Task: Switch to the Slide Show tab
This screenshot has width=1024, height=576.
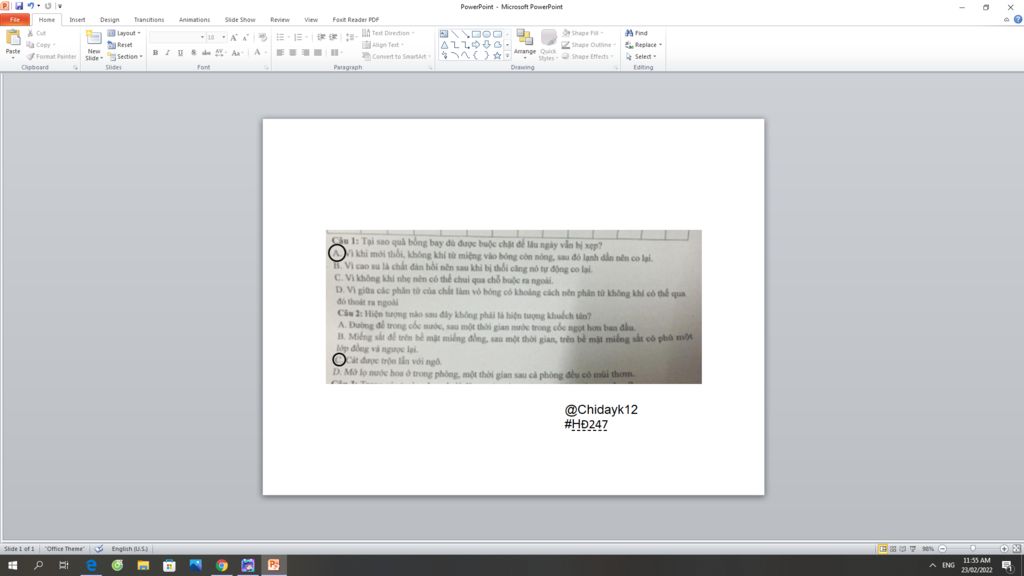Action: pyautogui.click(x=240, y=20)
